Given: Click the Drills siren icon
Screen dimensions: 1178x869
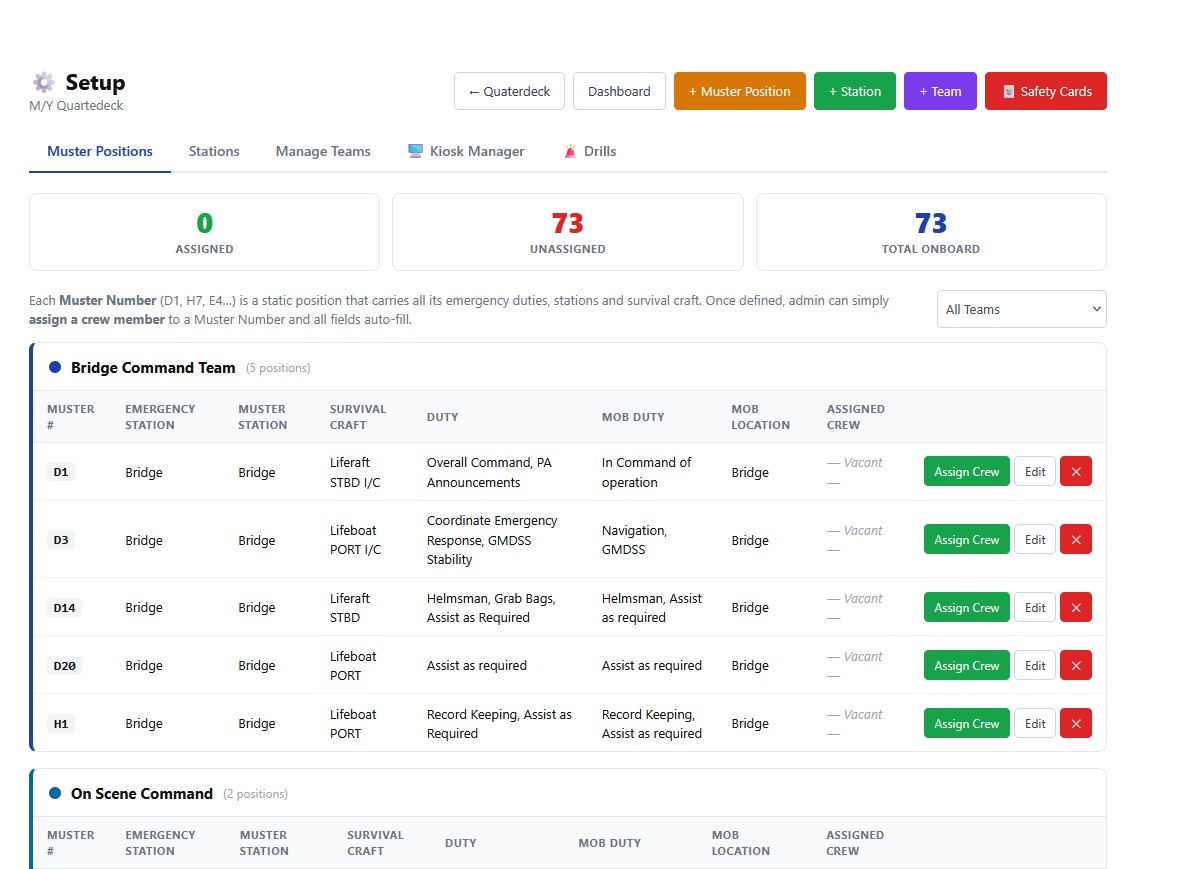Looking at the screenshot, I should click(570, 151).
